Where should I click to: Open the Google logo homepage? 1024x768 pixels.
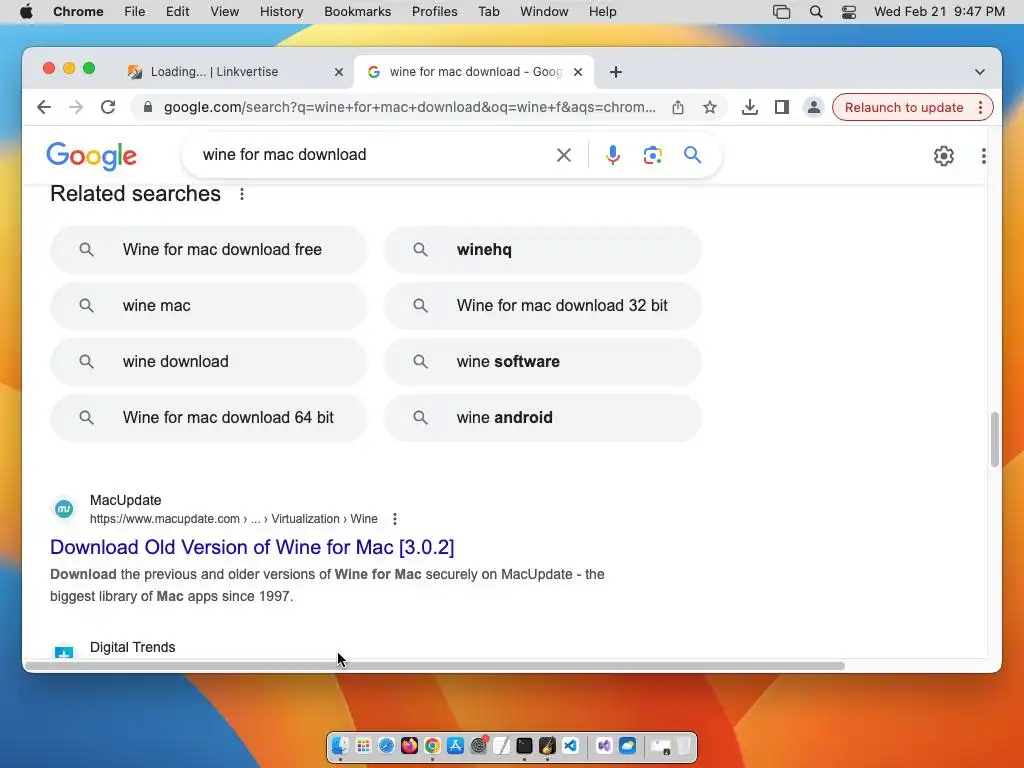point(91,155)
